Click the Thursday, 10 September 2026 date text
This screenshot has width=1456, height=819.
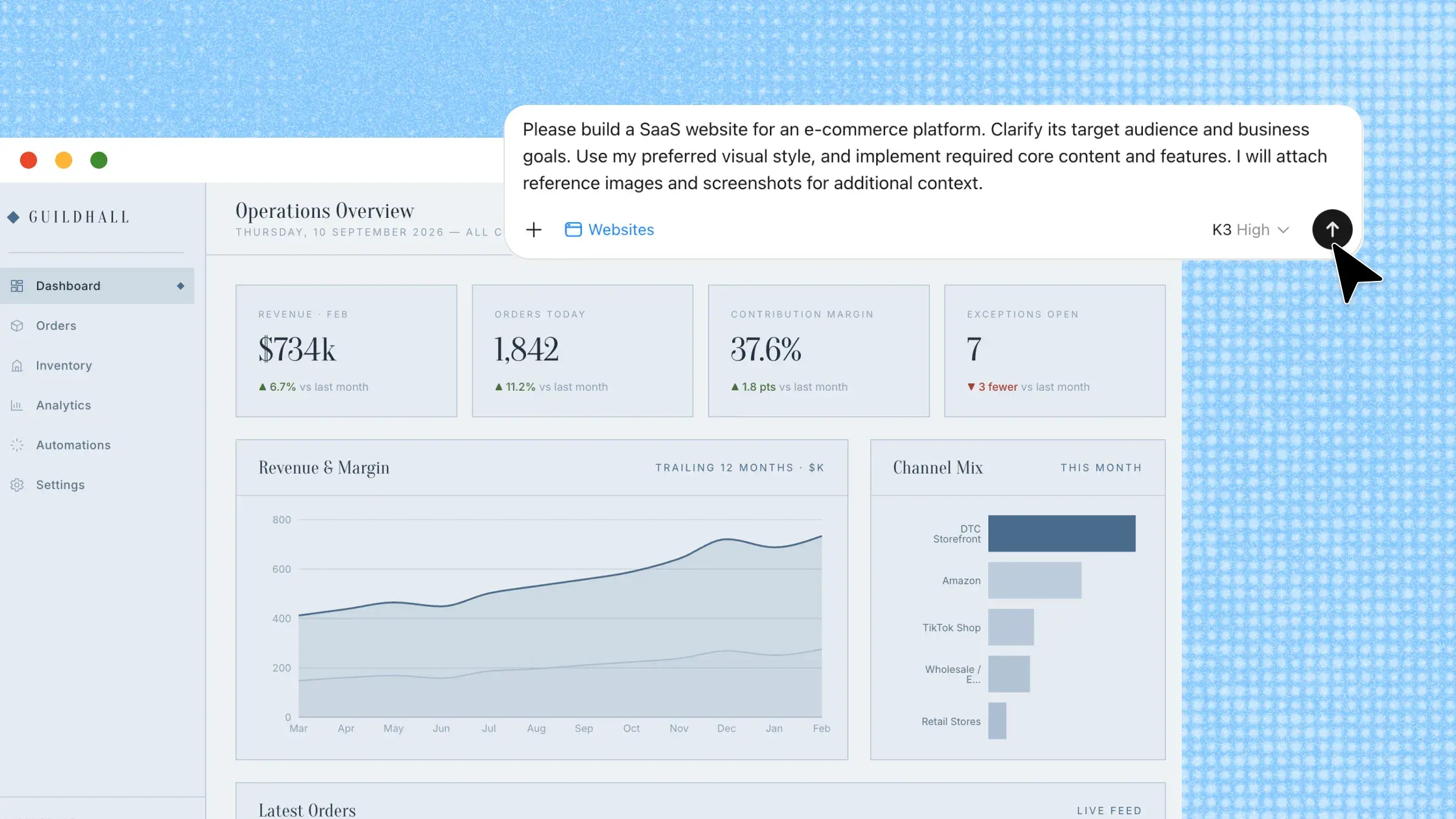[x=340, y=232]
